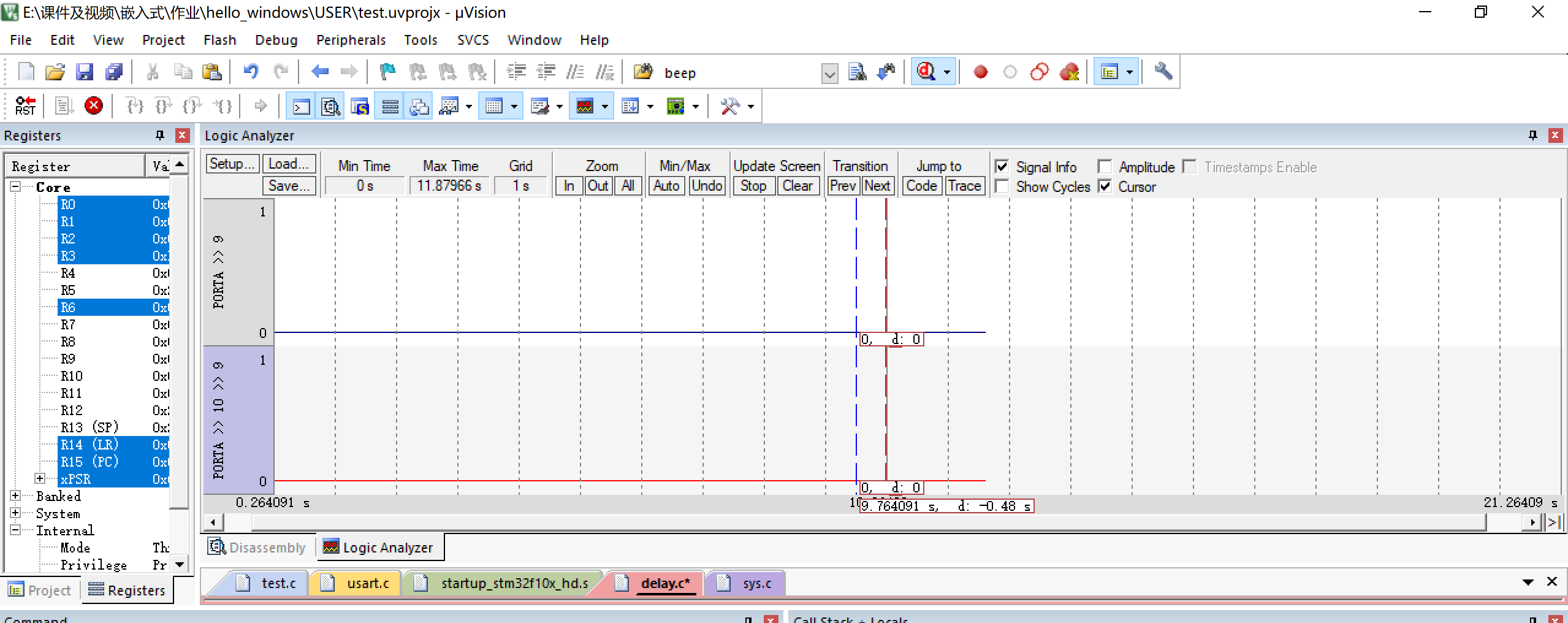Open the beep search combo dropdown
Screen dimensions: 1568x623
[829, 73]
